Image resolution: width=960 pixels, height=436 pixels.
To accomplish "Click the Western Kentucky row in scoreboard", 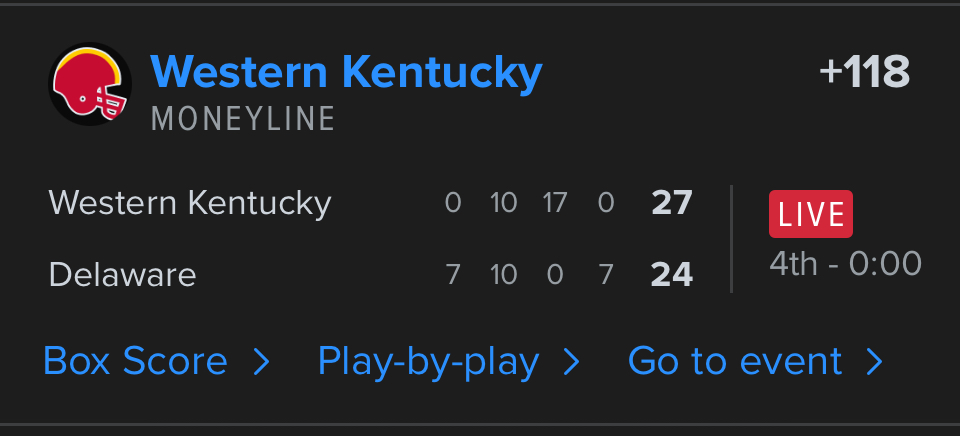I will point(190,203).
